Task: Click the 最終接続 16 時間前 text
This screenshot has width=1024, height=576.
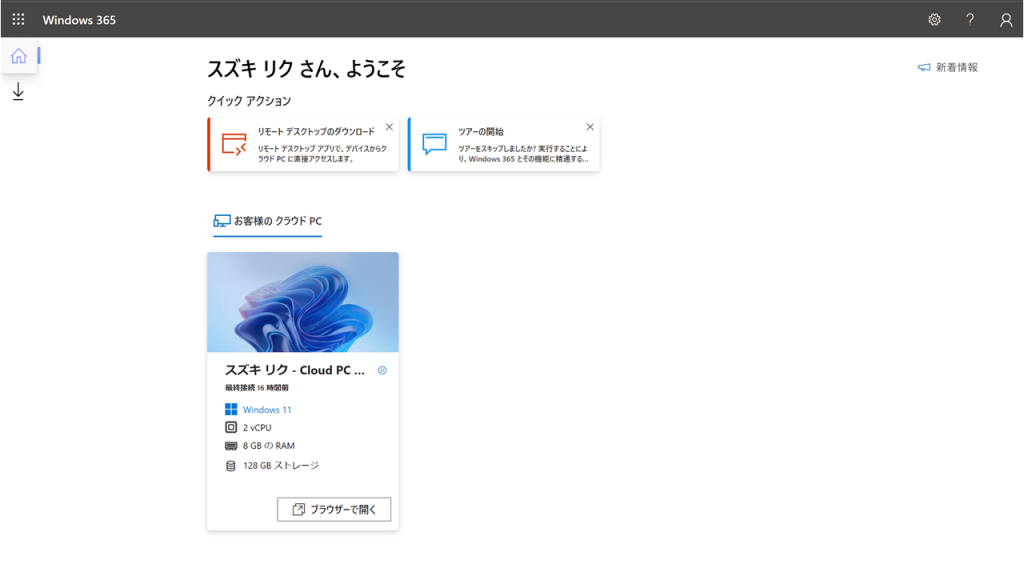Action: coord(257,387)
